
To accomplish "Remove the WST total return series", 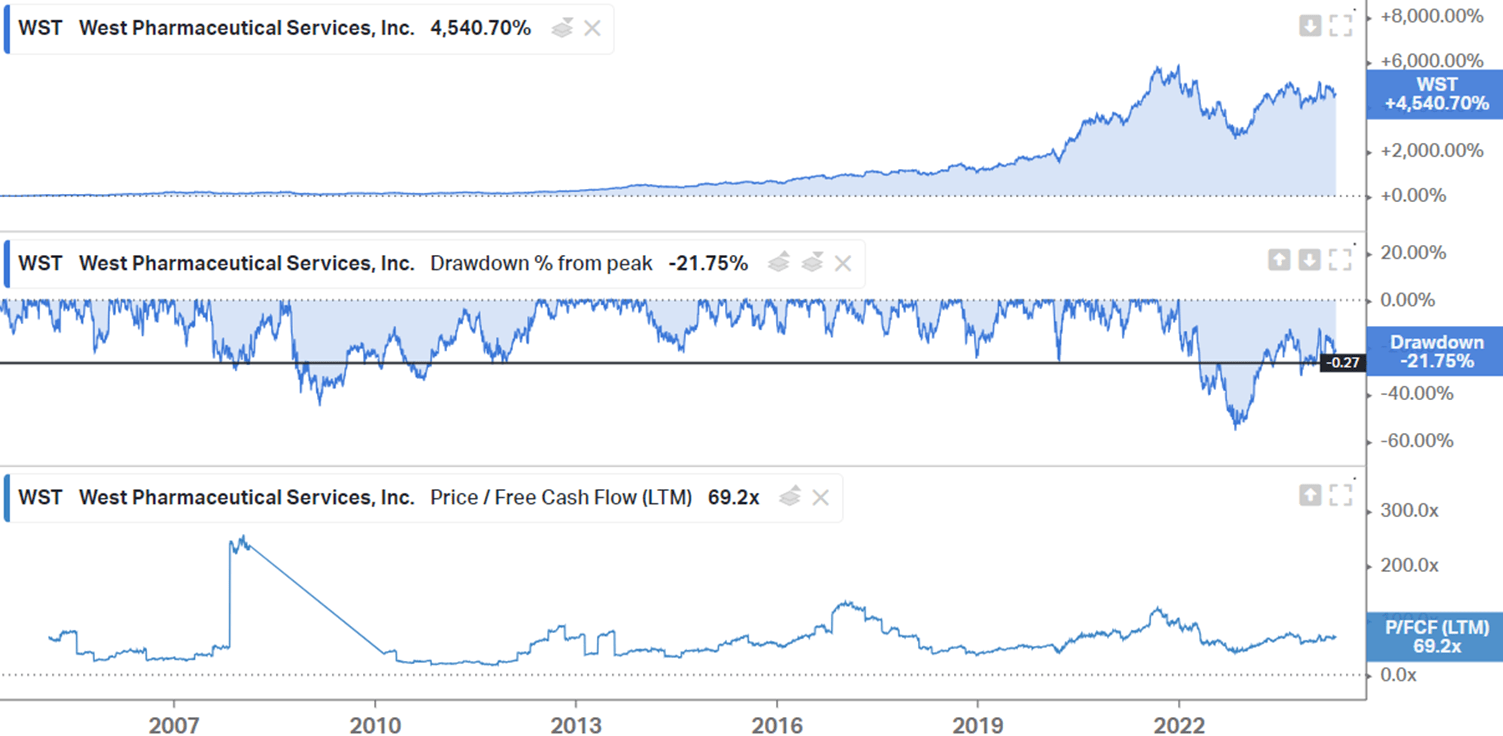I will tap(591, 29).
